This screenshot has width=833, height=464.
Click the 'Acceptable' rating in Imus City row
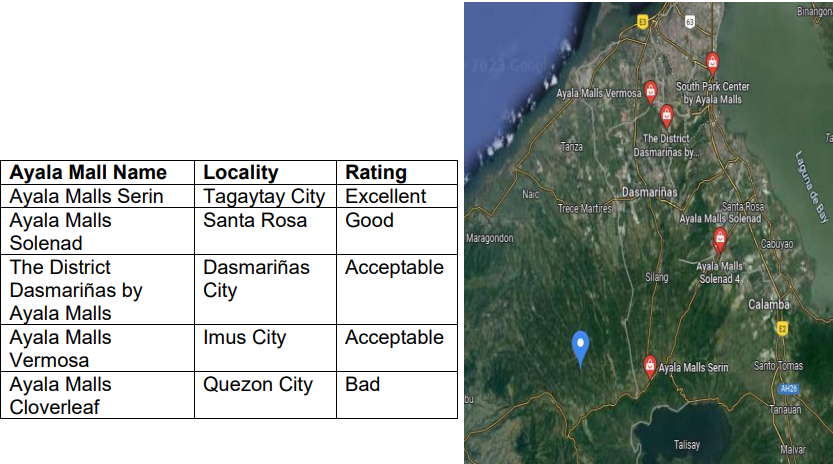click(x=397, y=348)
